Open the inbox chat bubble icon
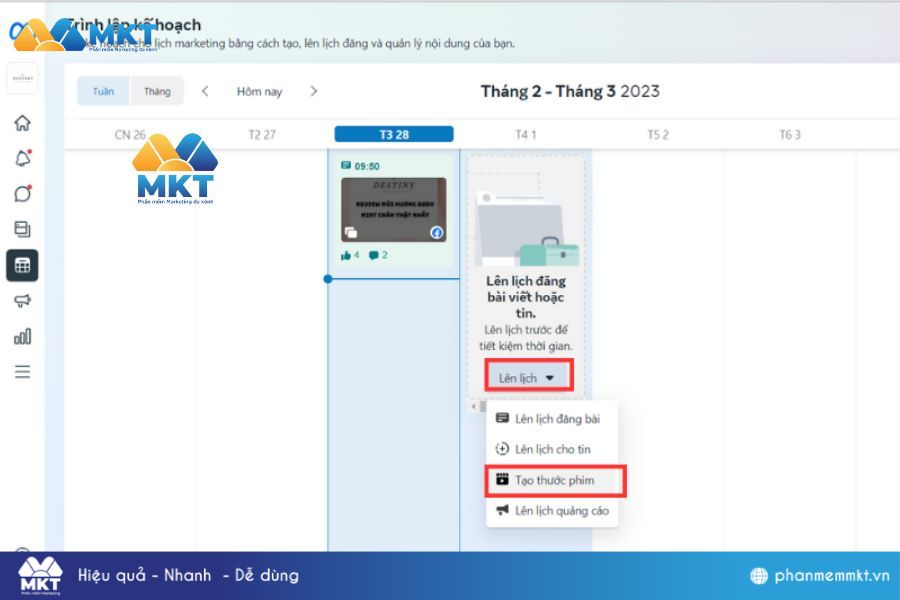This screenshot has height=600, width=900. [22, 193]
